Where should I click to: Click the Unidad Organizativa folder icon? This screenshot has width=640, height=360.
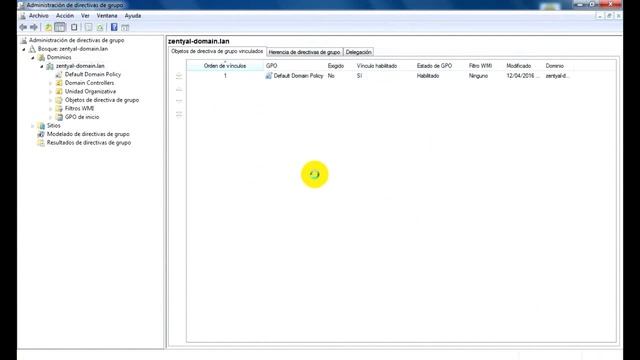tap(59, 91)
